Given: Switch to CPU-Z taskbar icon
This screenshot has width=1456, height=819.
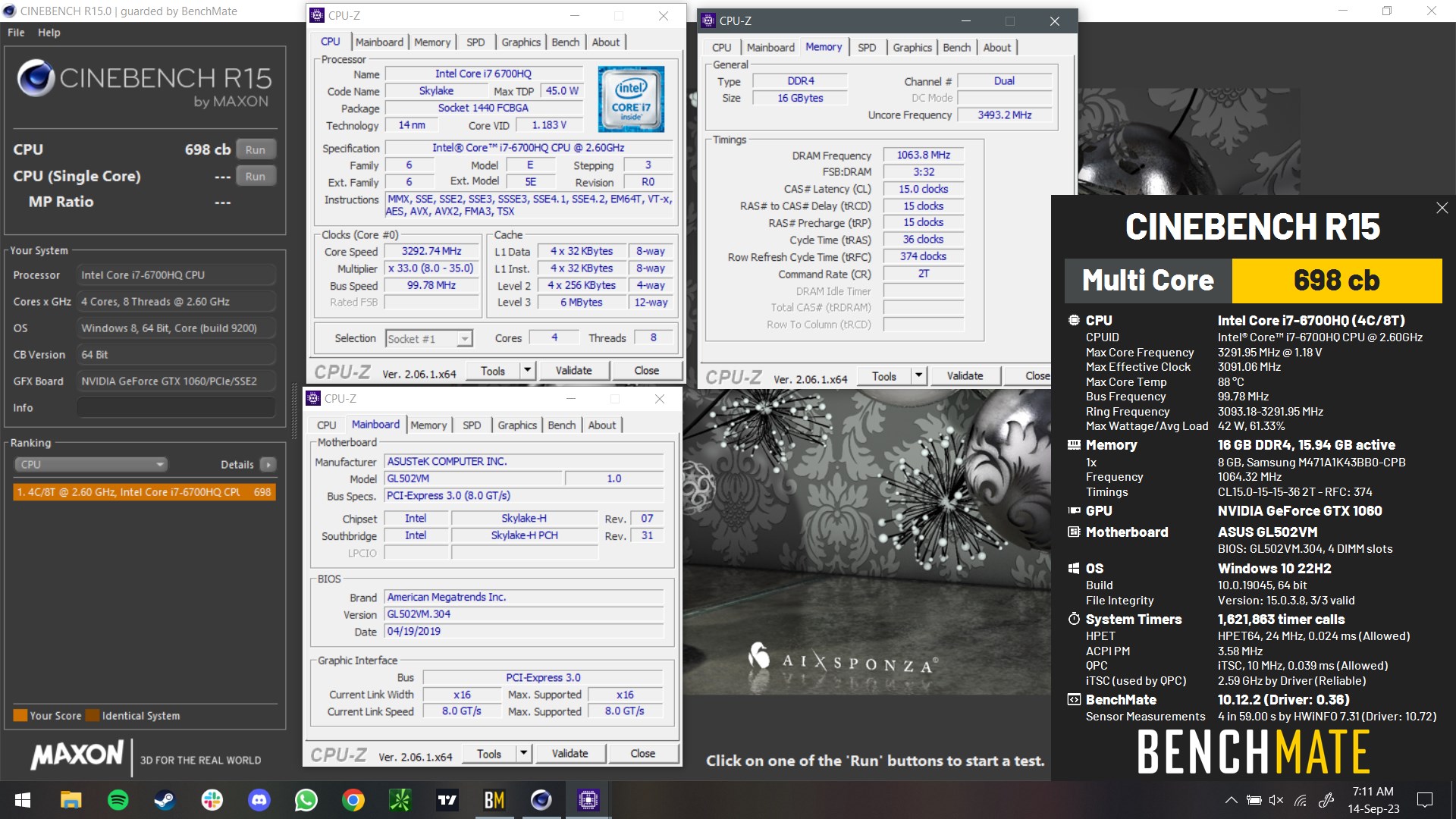Looking at the screenshot, I should click(588, 799).
